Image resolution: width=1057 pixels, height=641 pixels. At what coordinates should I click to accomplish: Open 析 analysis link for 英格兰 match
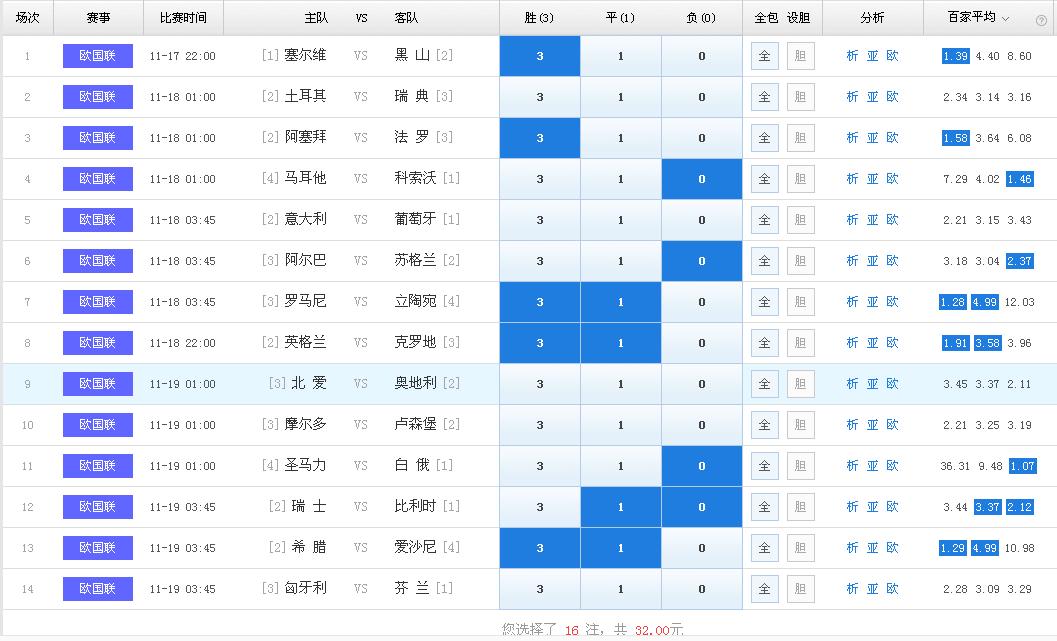pyautogui.click(x=852, y=343)
